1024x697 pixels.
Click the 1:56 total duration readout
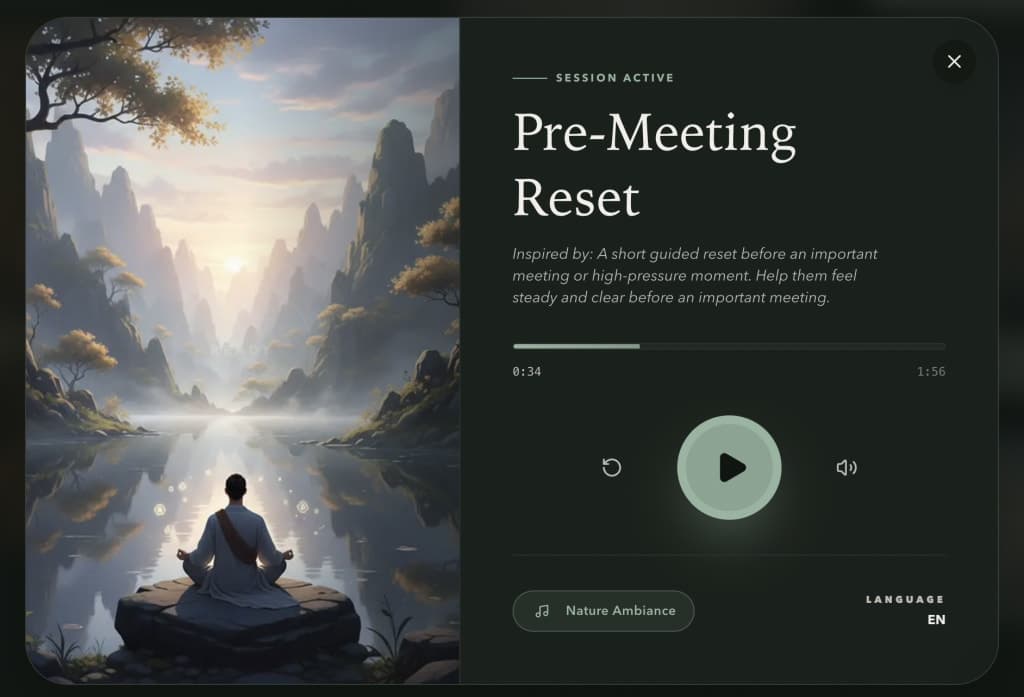pyautogui.click(x=931, y=372)
